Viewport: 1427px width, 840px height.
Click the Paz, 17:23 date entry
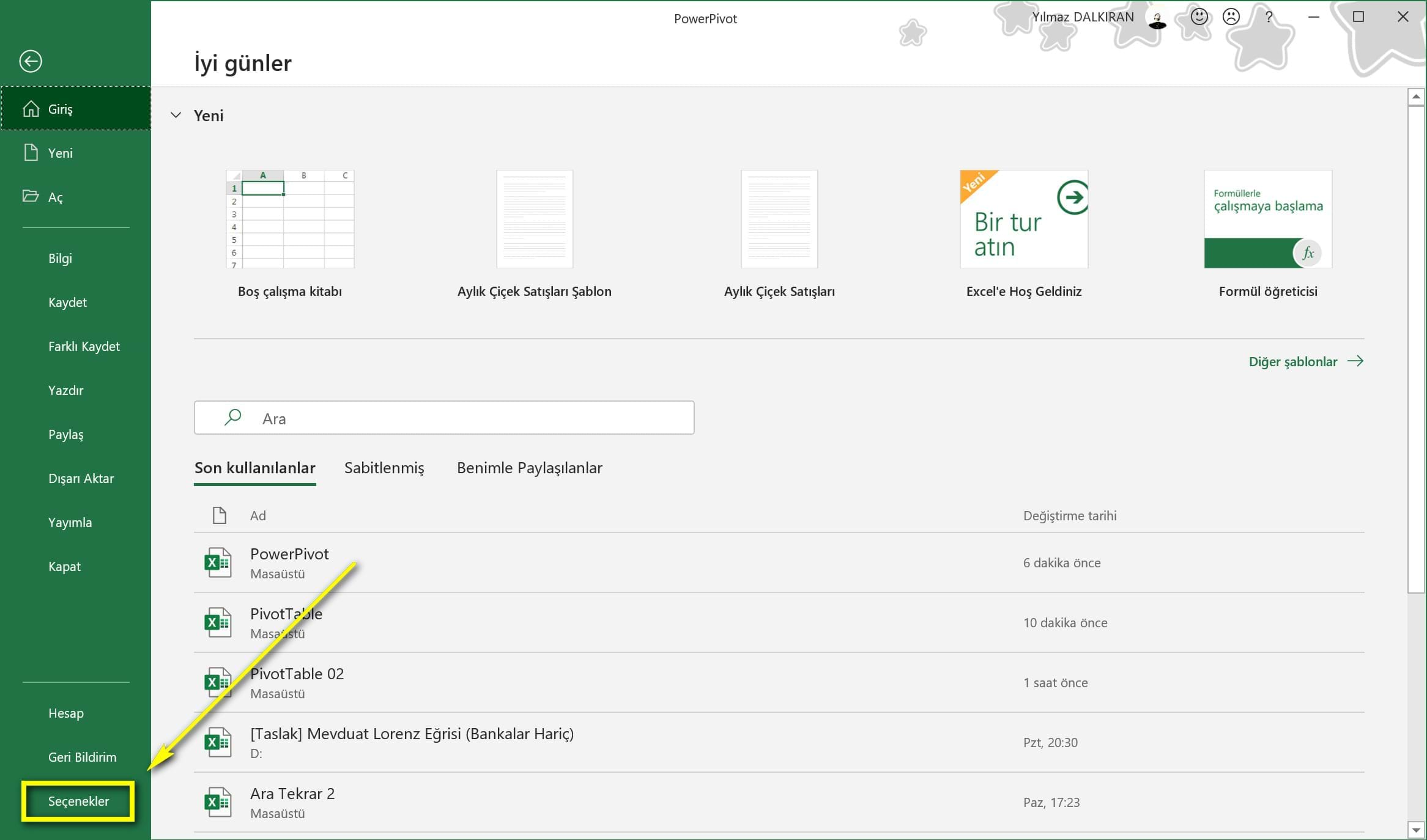(1051, 803)
